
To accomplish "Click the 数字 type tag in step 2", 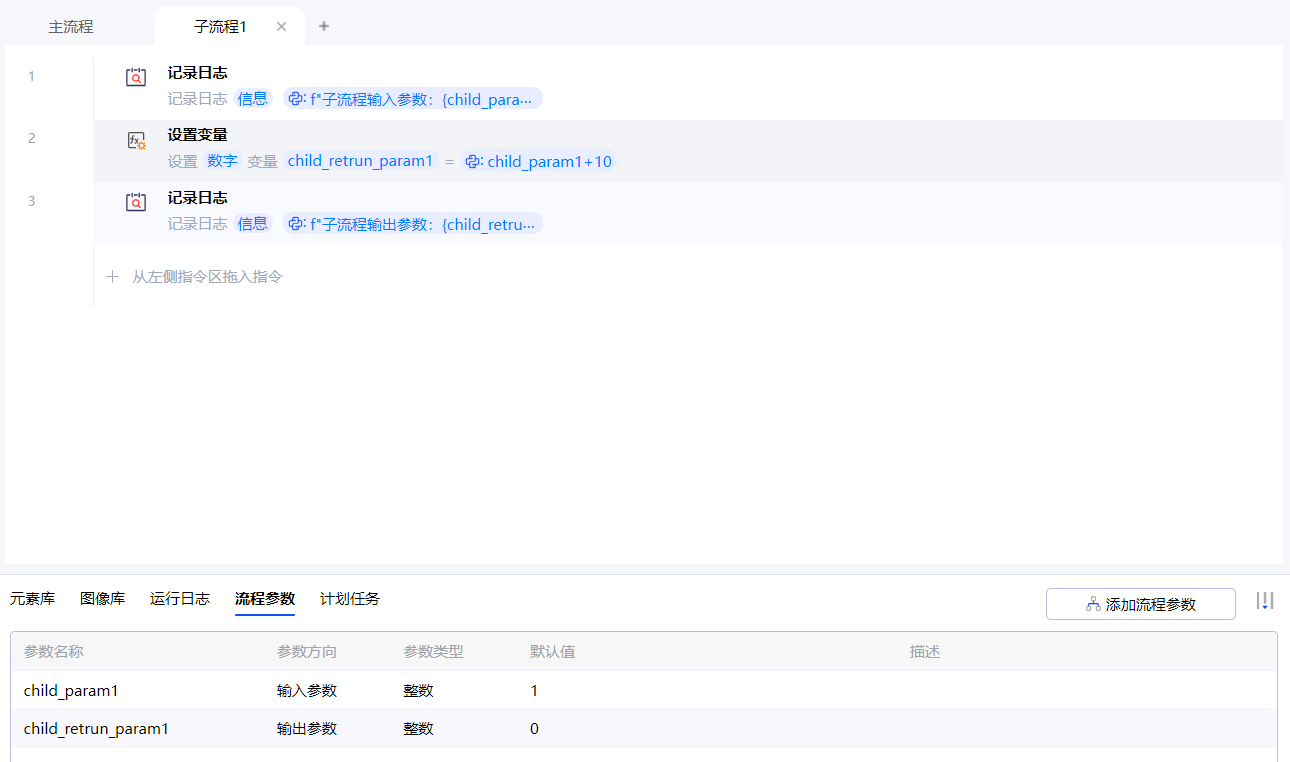I will point(222,161).
